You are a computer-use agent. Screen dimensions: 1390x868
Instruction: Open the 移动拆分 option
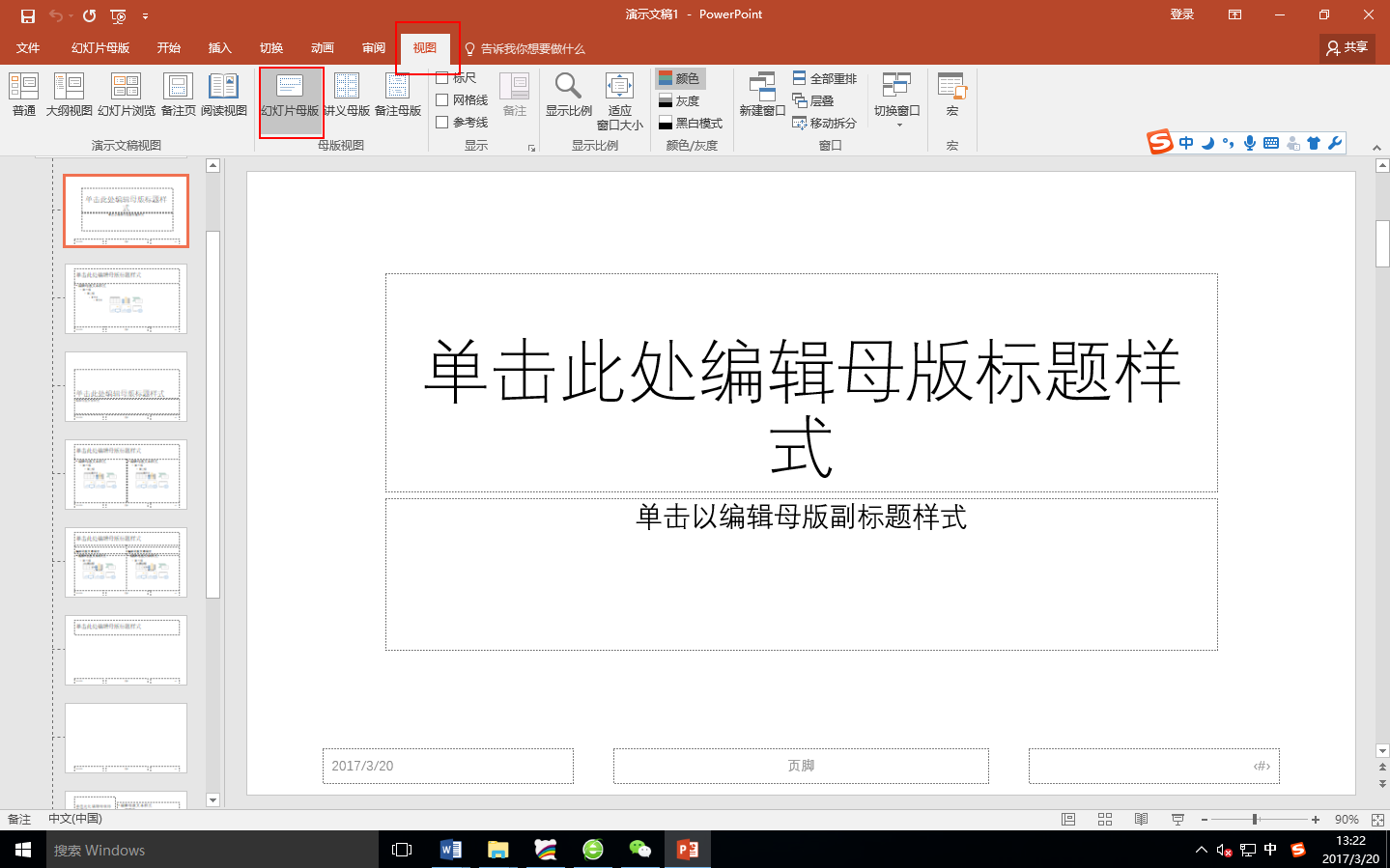[826, 122]
